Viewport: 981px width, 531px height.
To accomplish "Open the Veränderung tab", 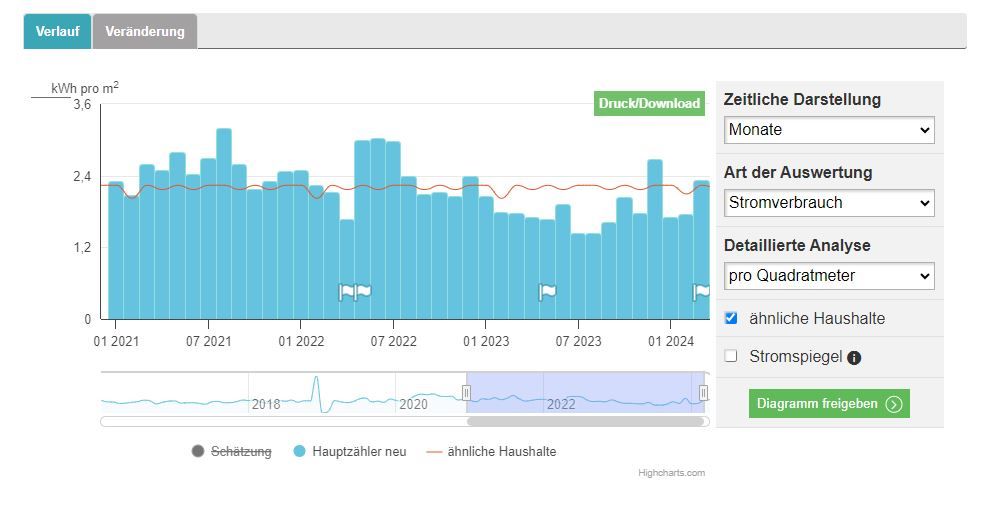I will click(x=145, y=31).
